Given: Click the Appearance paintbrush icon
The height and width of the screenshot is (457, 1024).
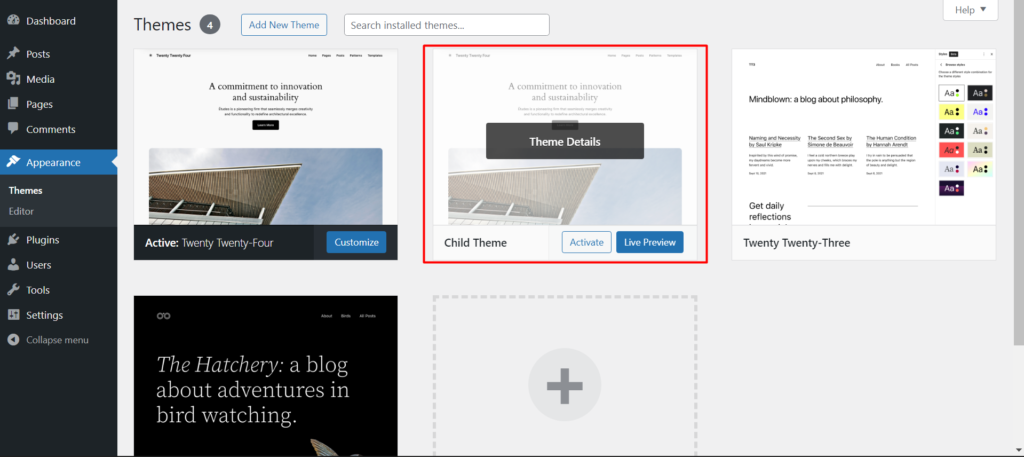Looking at the screenshot, I should pyautogui.click(x=13, y=162).
